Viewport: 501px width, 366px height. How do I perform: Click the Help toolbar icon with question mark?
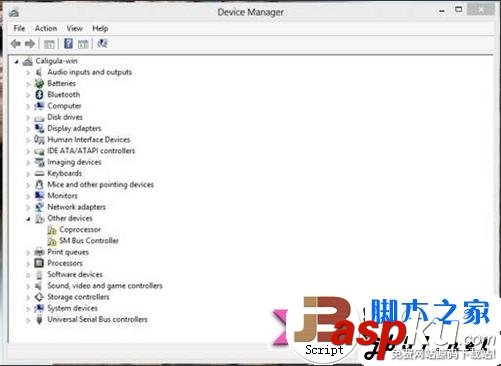coord(68,44)
